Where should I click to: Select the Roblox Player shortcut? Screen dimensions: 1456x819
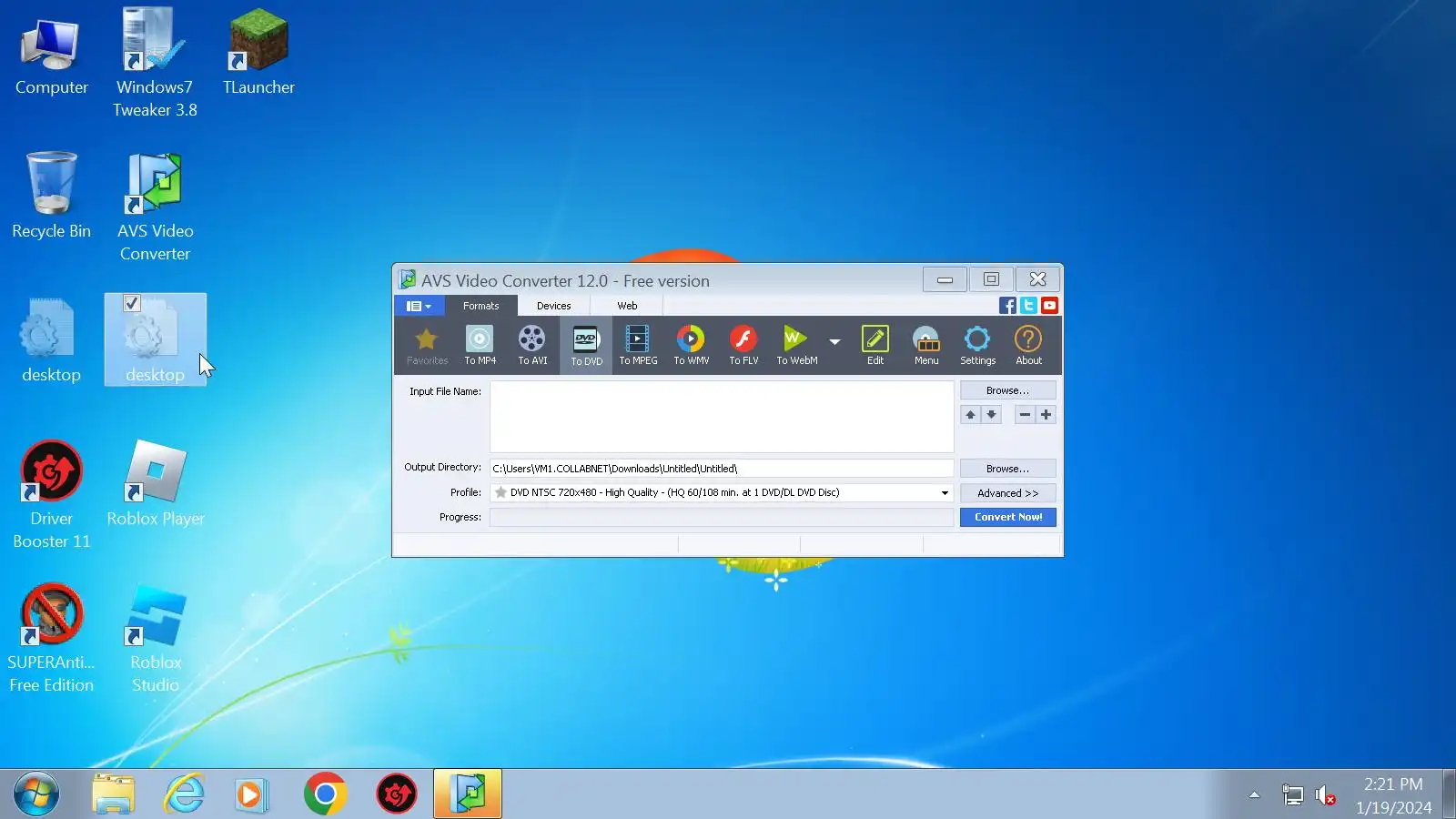[156, 484]
